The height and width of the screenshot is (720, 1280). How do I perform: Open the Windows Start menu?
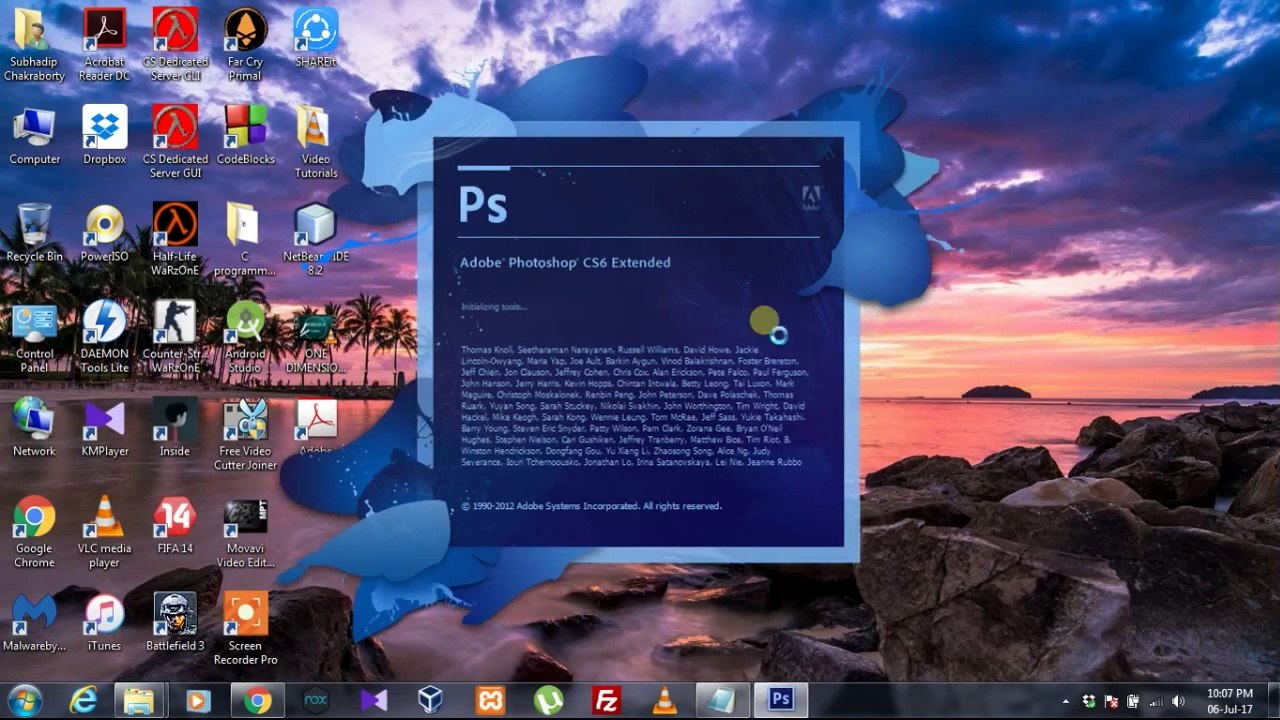pyautogui.click(x=24, y=700)
